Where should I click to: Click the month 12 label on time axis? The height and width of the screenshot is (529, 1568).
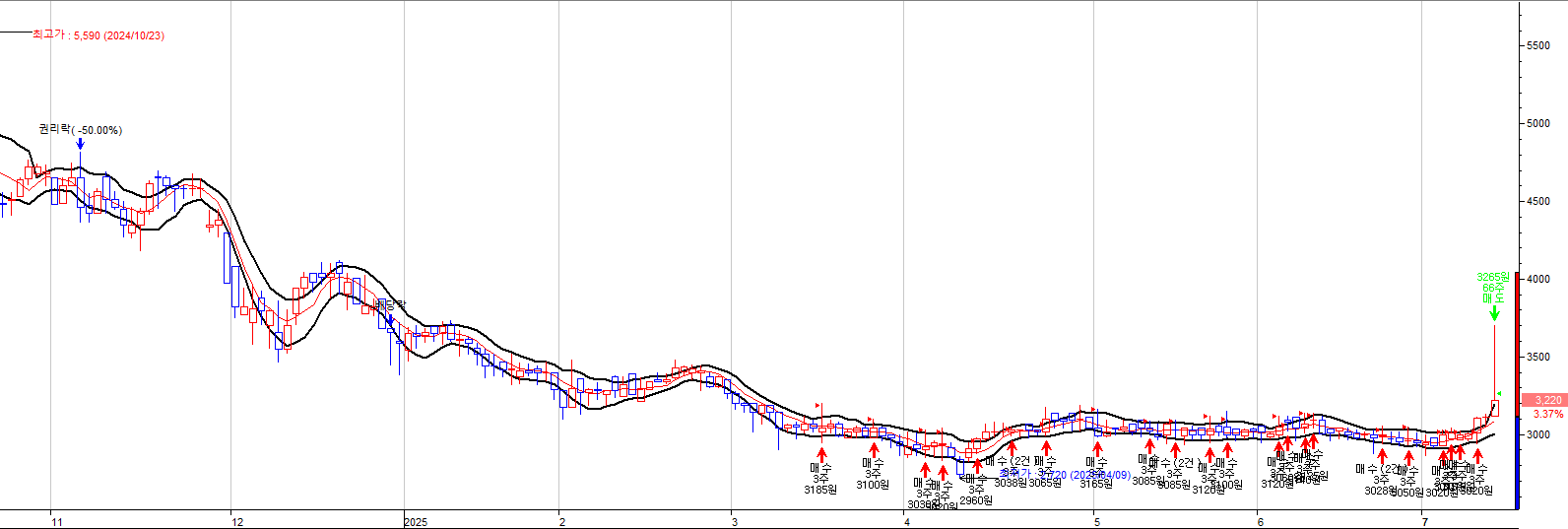237,522
